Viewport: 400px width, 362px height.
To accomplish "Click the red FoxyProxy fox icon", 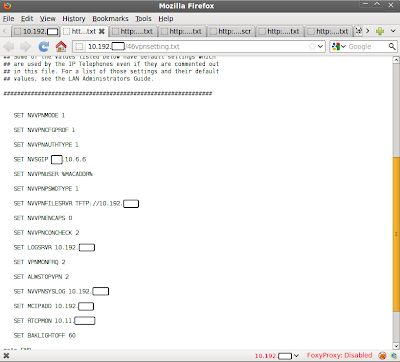I will [x=382, y=356].
